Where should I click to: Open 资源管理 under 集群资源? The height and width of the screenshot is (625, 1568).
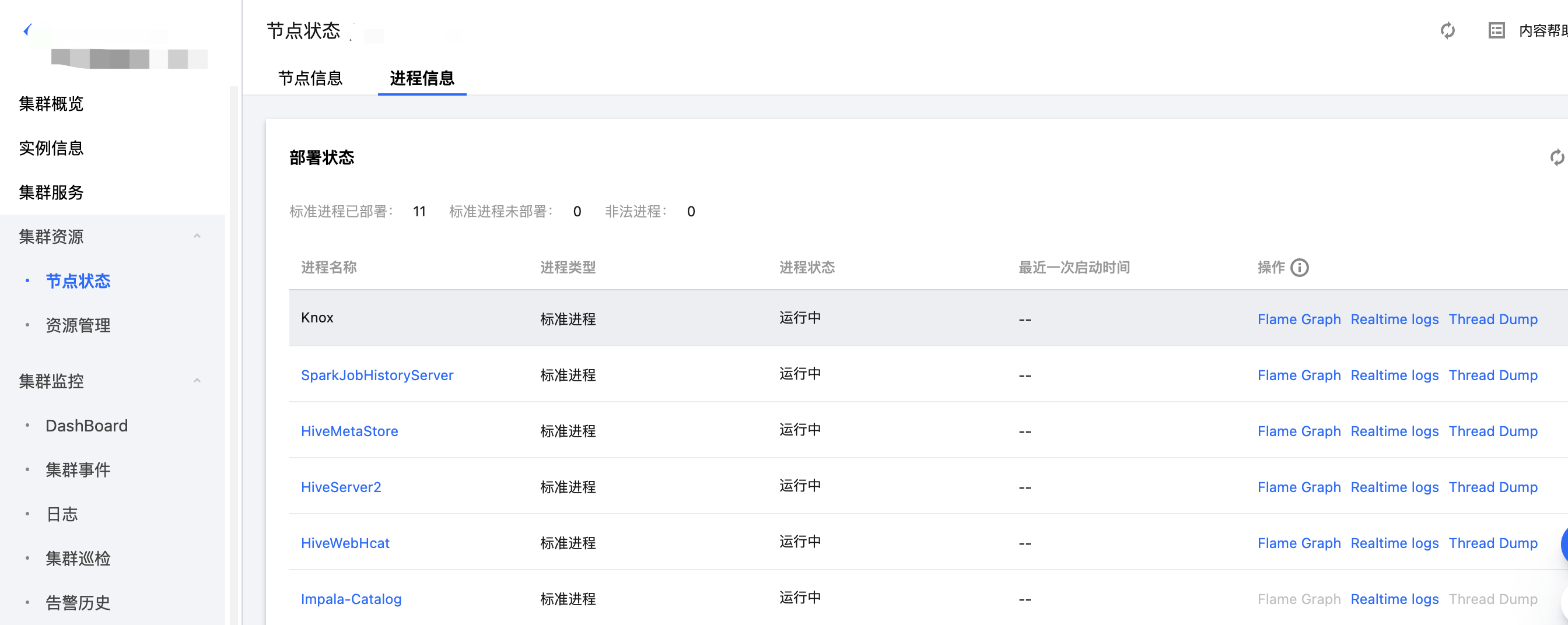[x=78, y=325]
